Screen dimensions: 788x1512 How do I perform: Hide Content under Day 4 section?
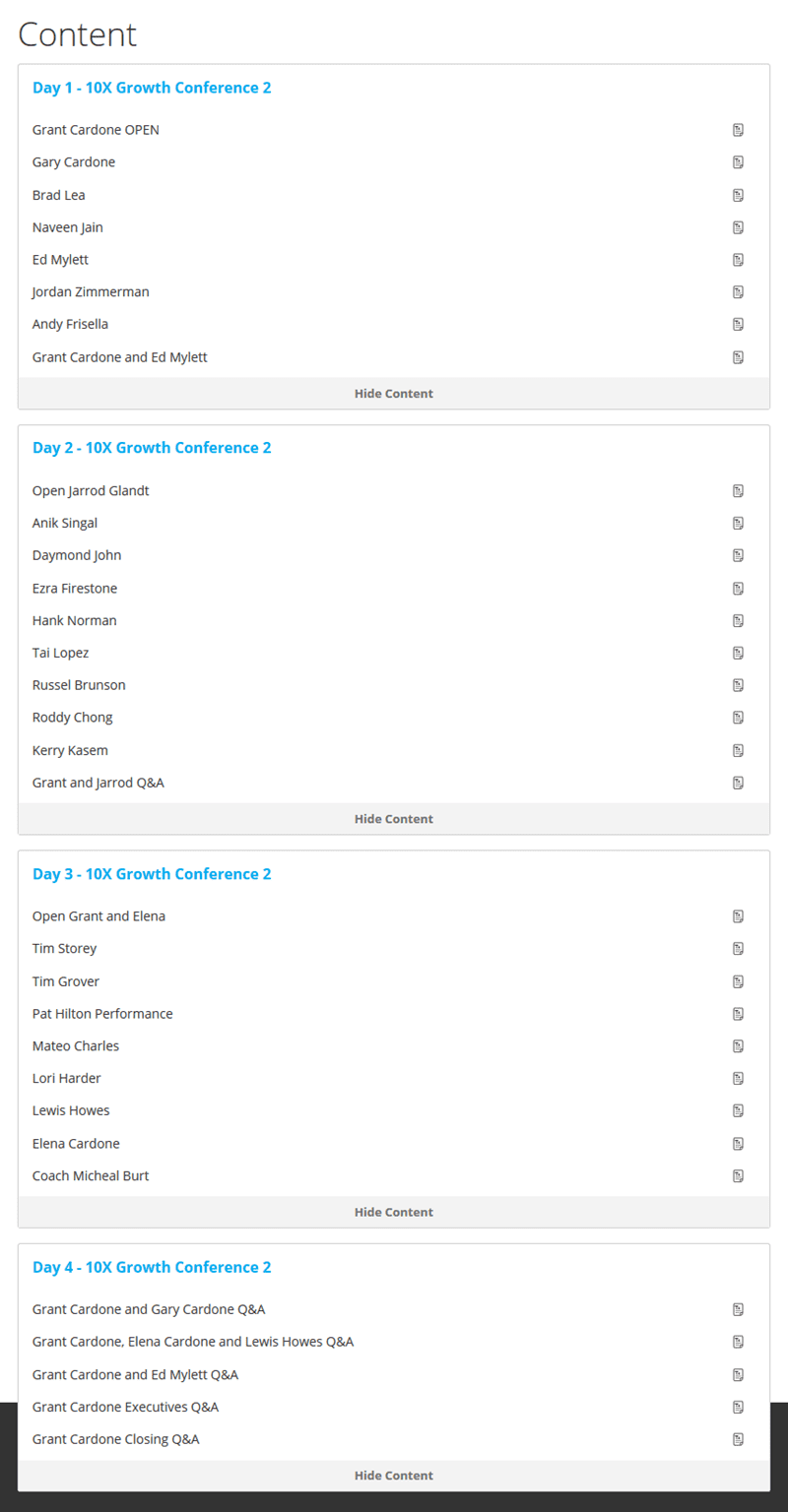click(394, 1476)
